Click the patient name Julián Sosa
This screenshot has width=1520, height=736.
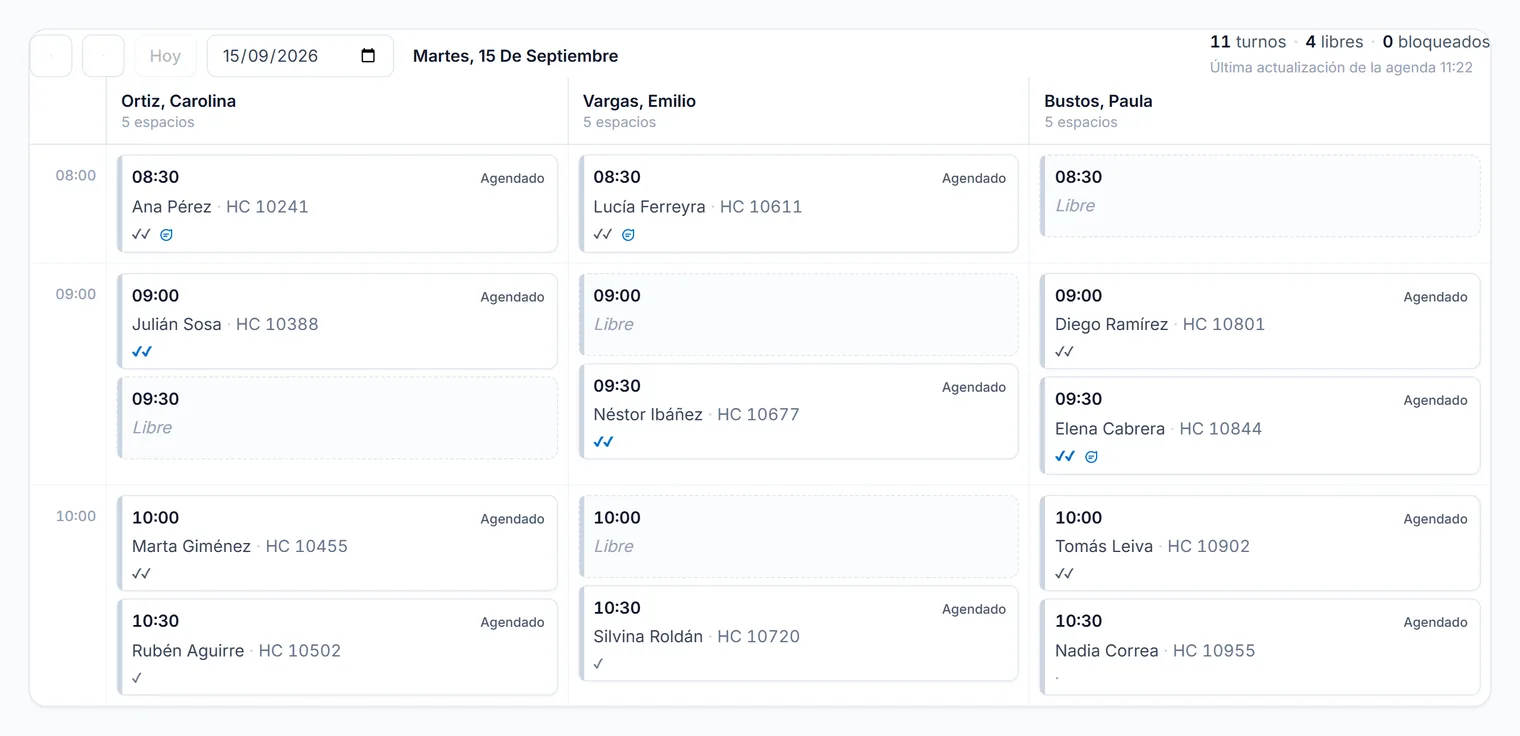click(x=177, y=324)
